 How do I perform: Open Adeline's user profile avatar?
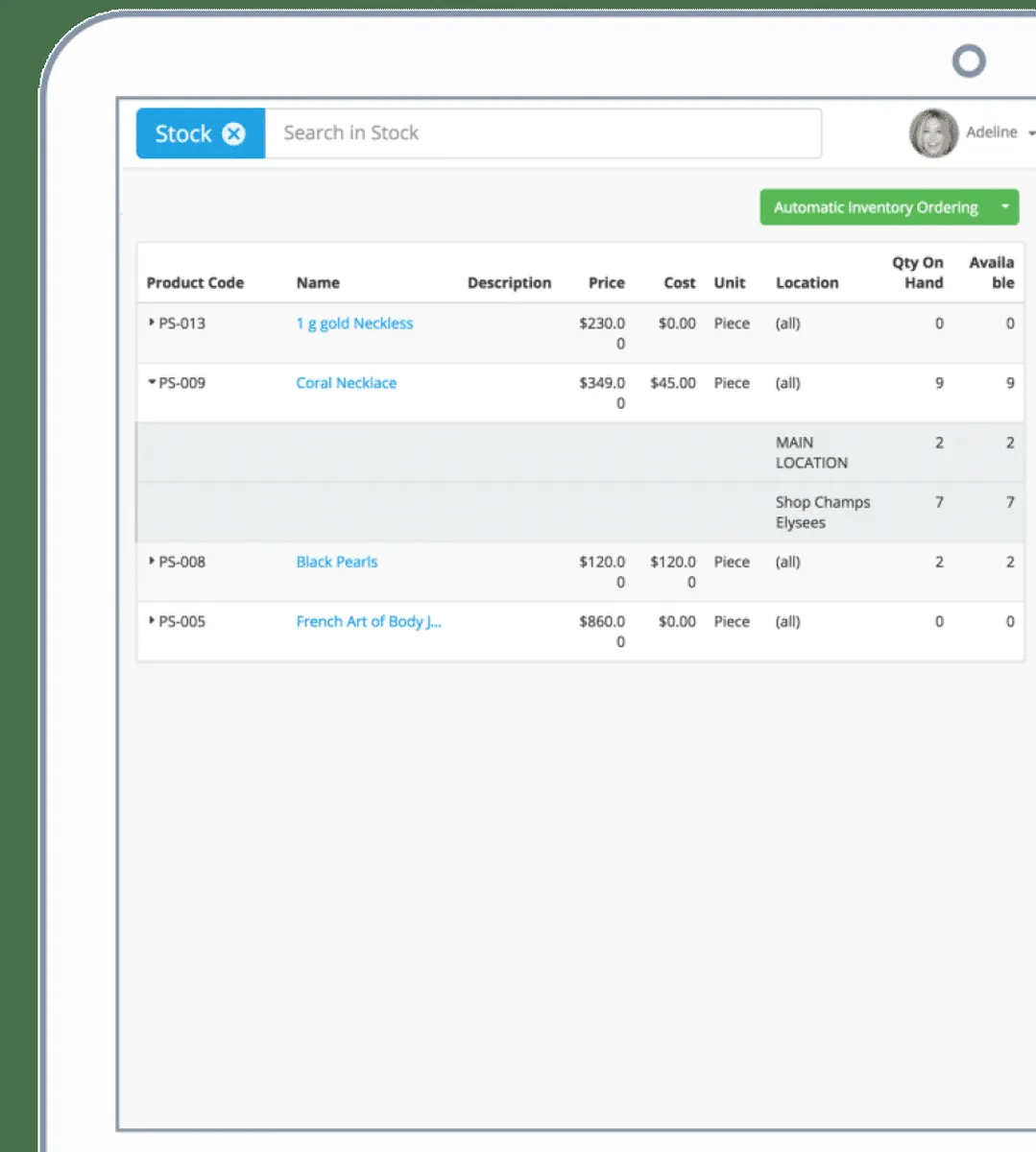933,133
